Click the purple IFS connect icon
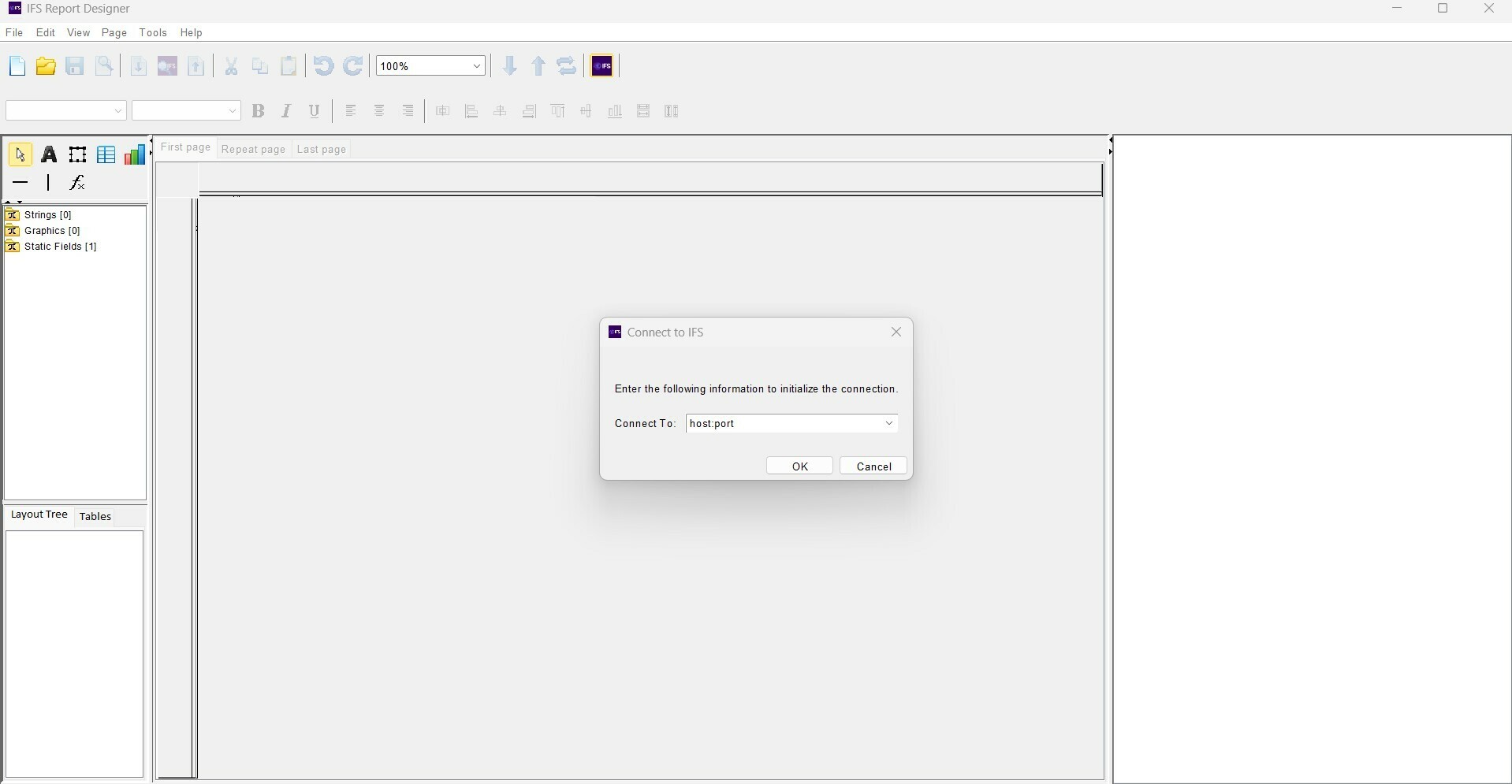1512x784 pixels. pos(602,66)
